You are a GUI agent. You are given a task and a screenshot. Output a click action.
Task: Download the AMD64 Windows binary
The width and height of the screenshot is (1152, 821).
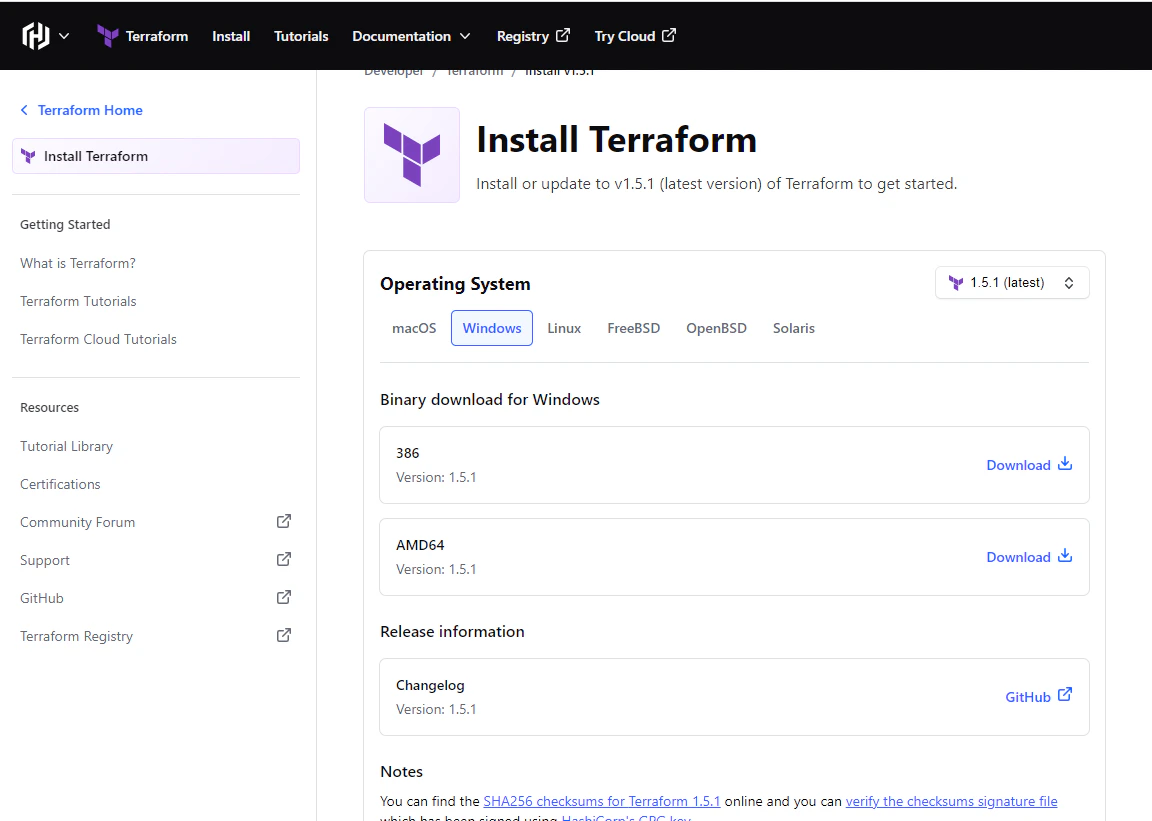1029,557
